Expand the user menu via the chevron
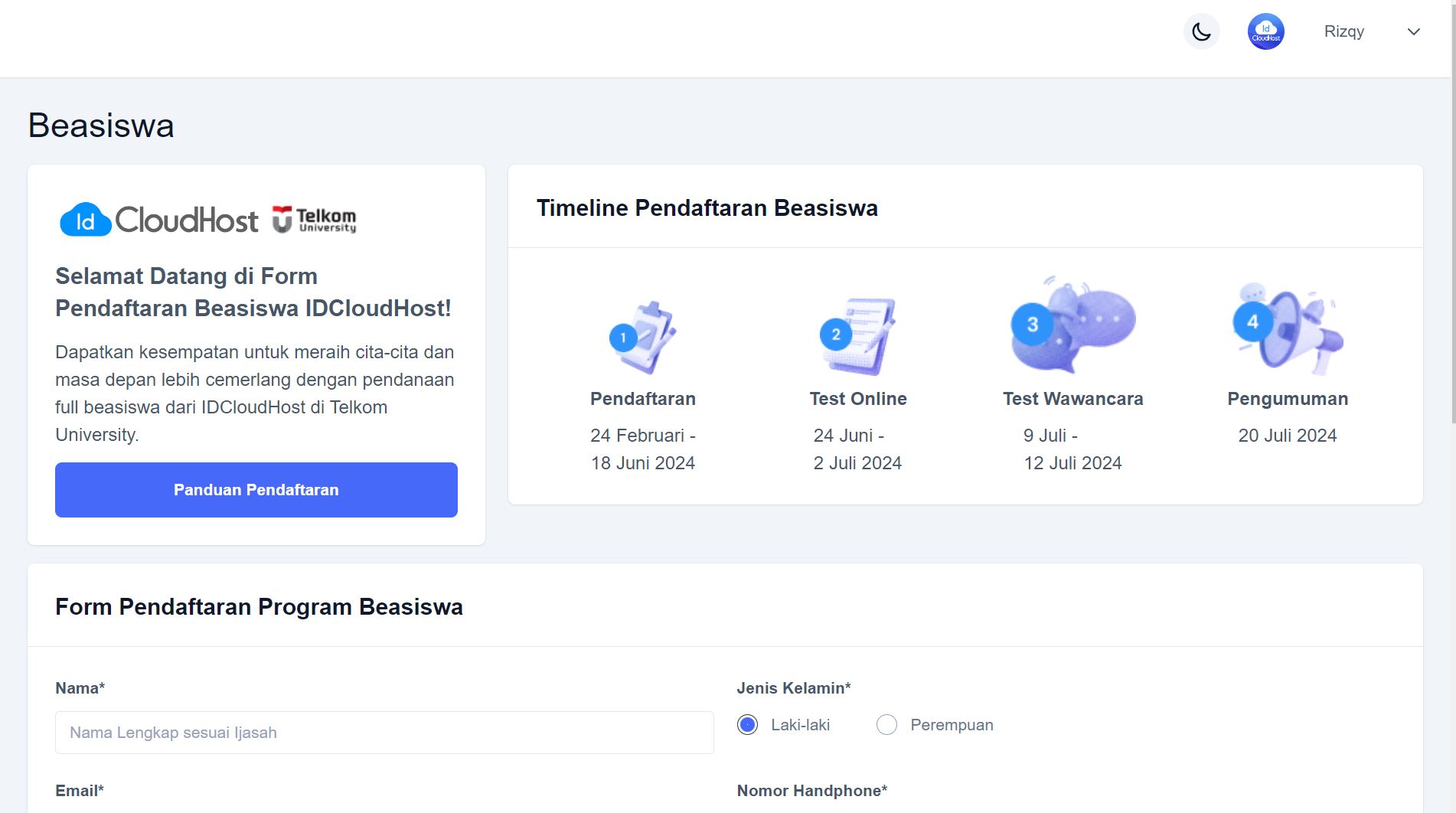This screenshot has width=1456, height=813. coord(1412,33)
